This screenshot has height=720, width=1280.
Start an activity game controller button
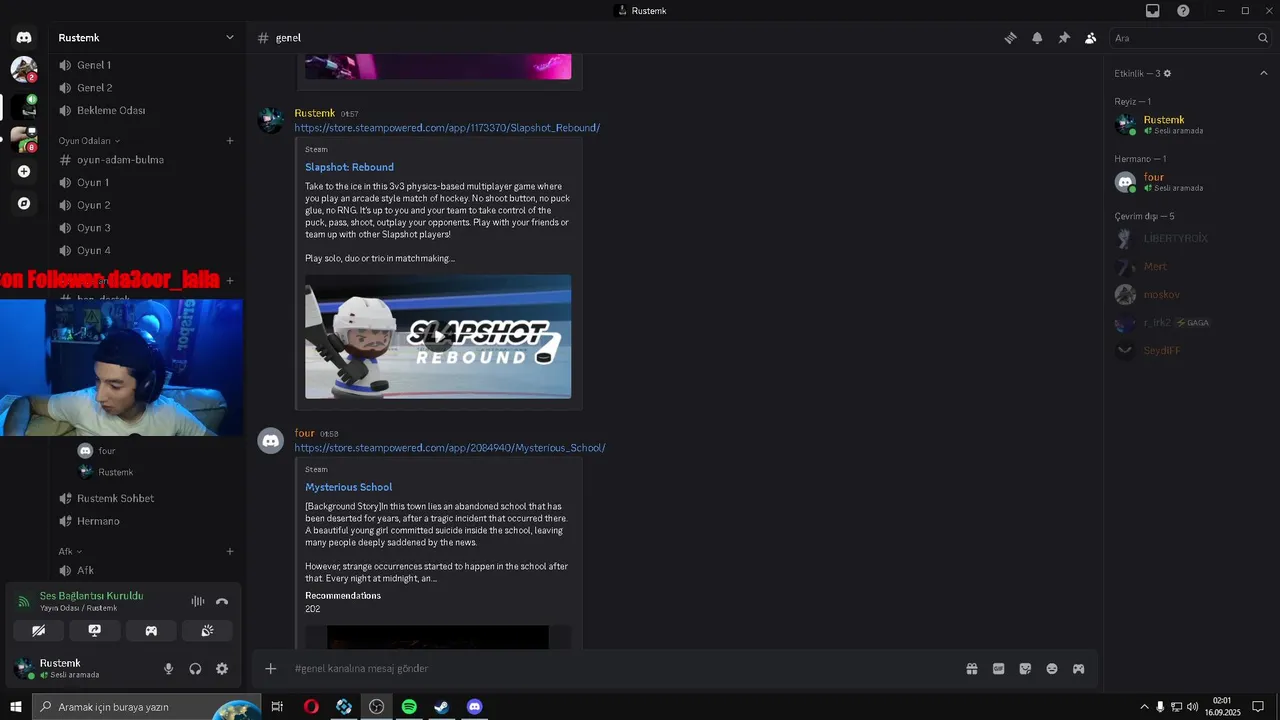[x=151, y=631]
